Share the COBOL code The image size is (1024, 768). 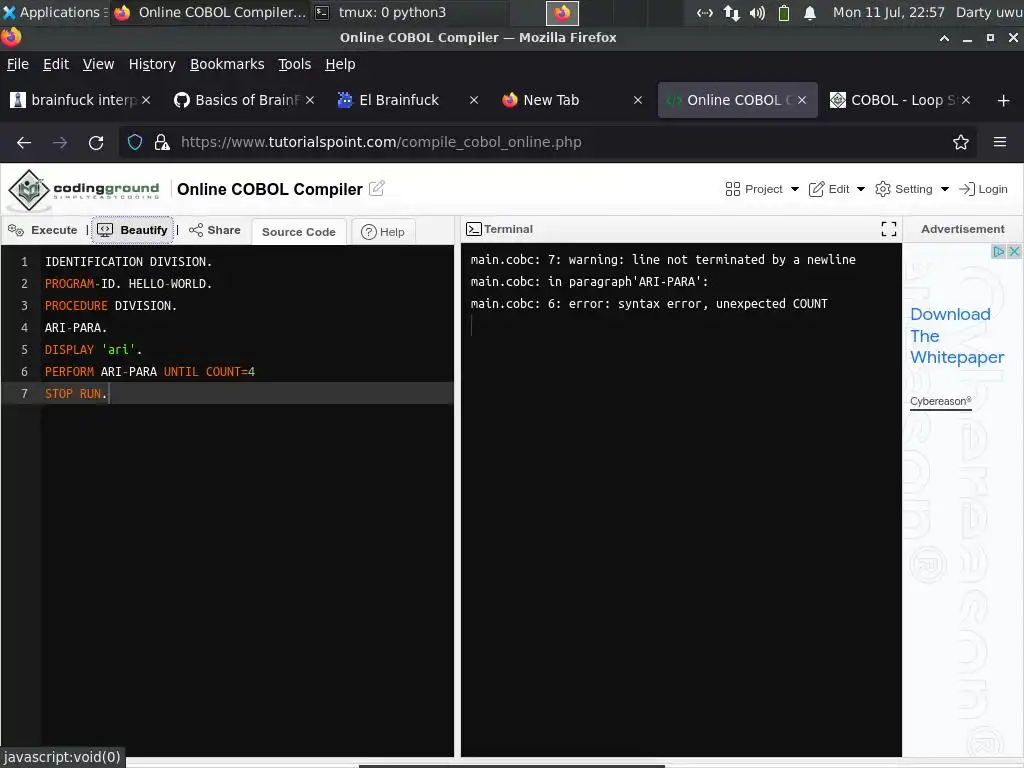coord(215,230)
